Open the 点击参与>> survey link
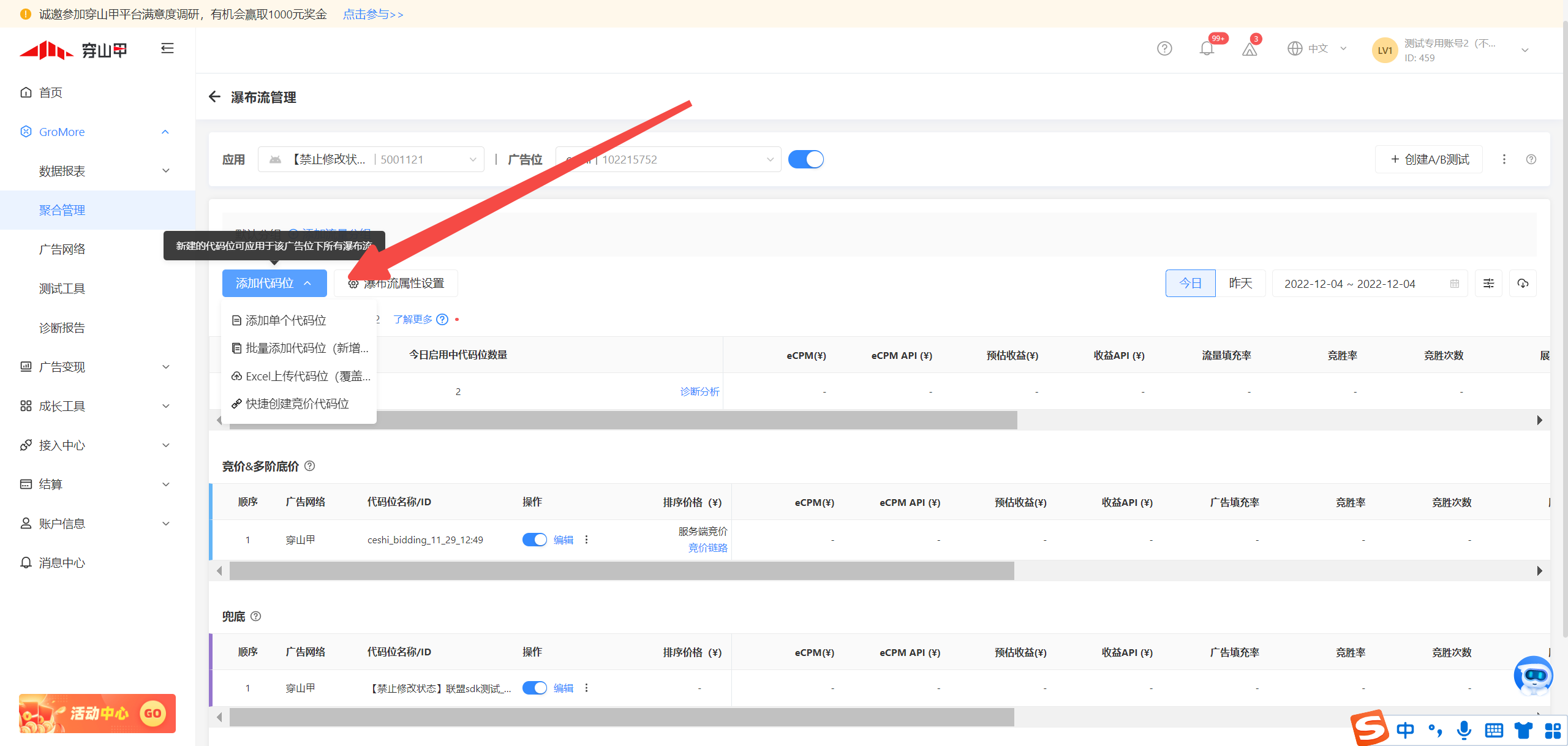1568x746 pixels. point(373,14)
